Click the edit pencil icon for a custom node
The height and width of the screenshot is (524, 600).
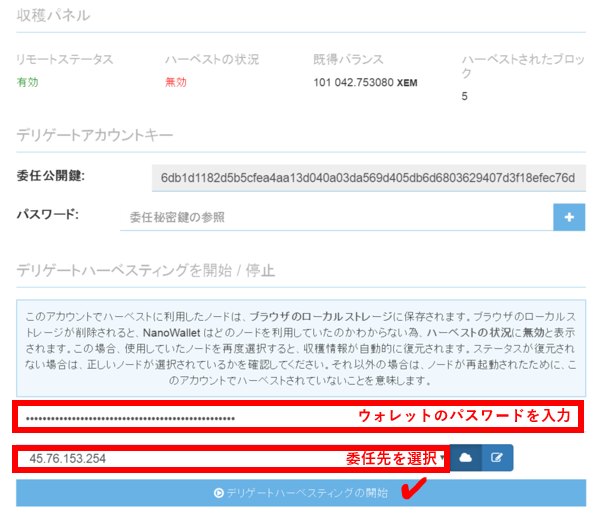pos(497,457)
